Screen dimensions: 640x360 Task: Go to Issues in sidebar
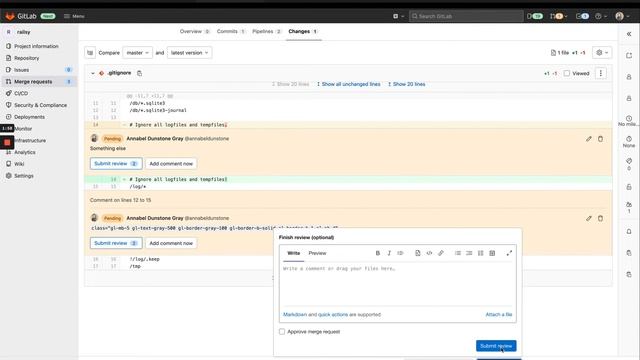coord(21,70)
